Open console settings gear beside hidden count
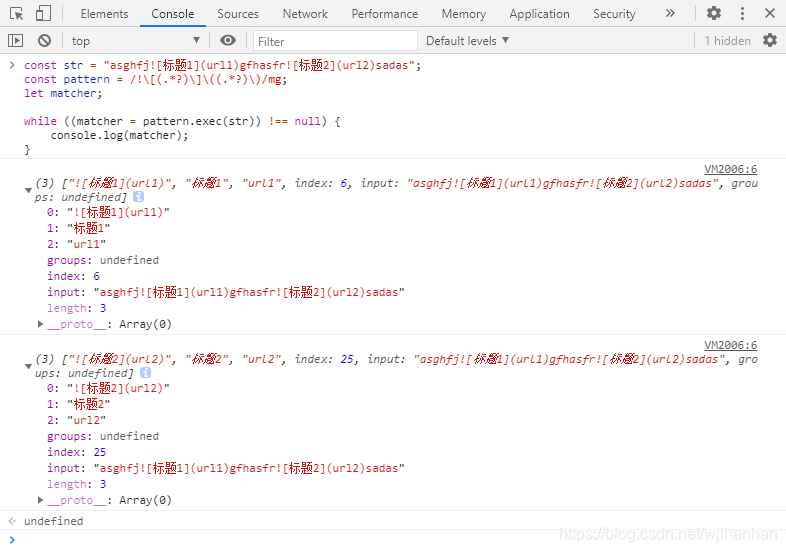This screenshot has height=552, width=786. (x=770, y=40)
